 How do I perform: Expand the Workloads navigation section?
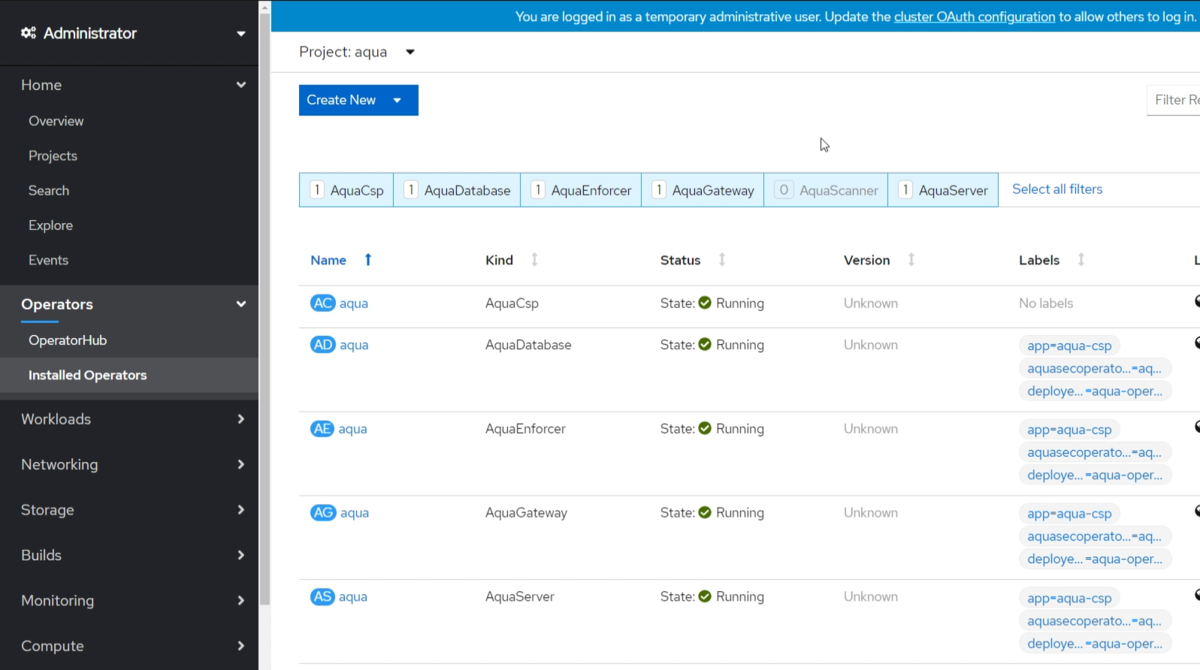pyautogui.click(x=132, y=419)
